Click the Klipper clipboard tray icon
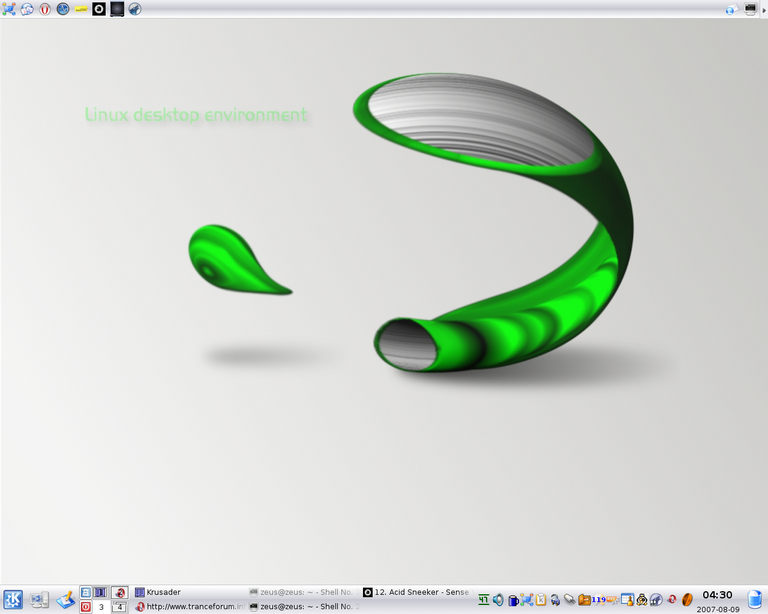This screenshot has width=768, height=614. tap(541, 600)
